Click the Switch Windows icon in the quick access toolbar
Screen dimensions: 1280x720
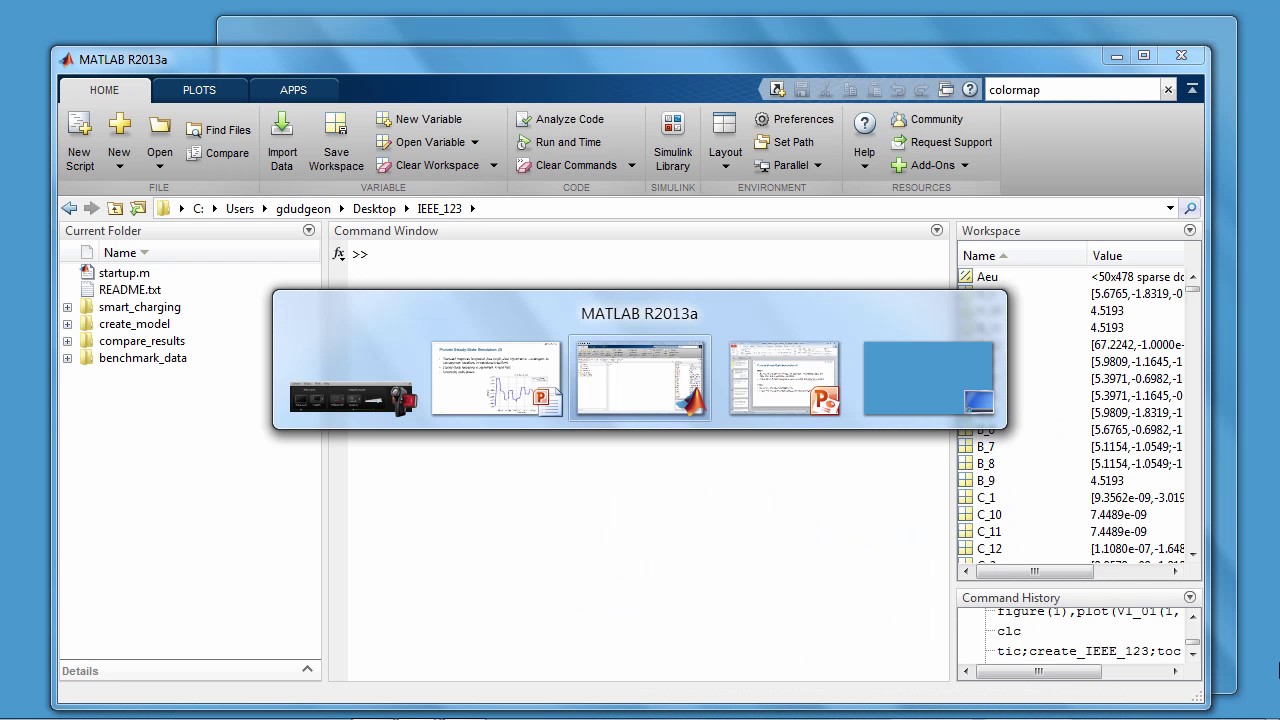[x=946, y=90]
